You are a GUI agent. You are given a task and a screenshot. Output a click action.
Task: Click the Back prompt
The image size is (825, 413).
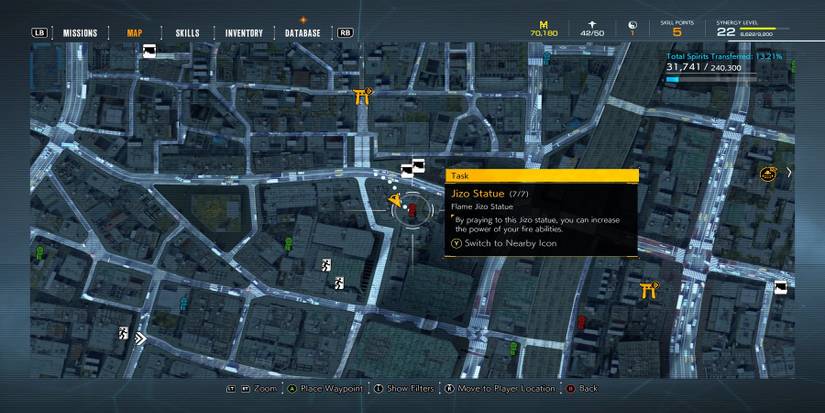pos(582,388)
